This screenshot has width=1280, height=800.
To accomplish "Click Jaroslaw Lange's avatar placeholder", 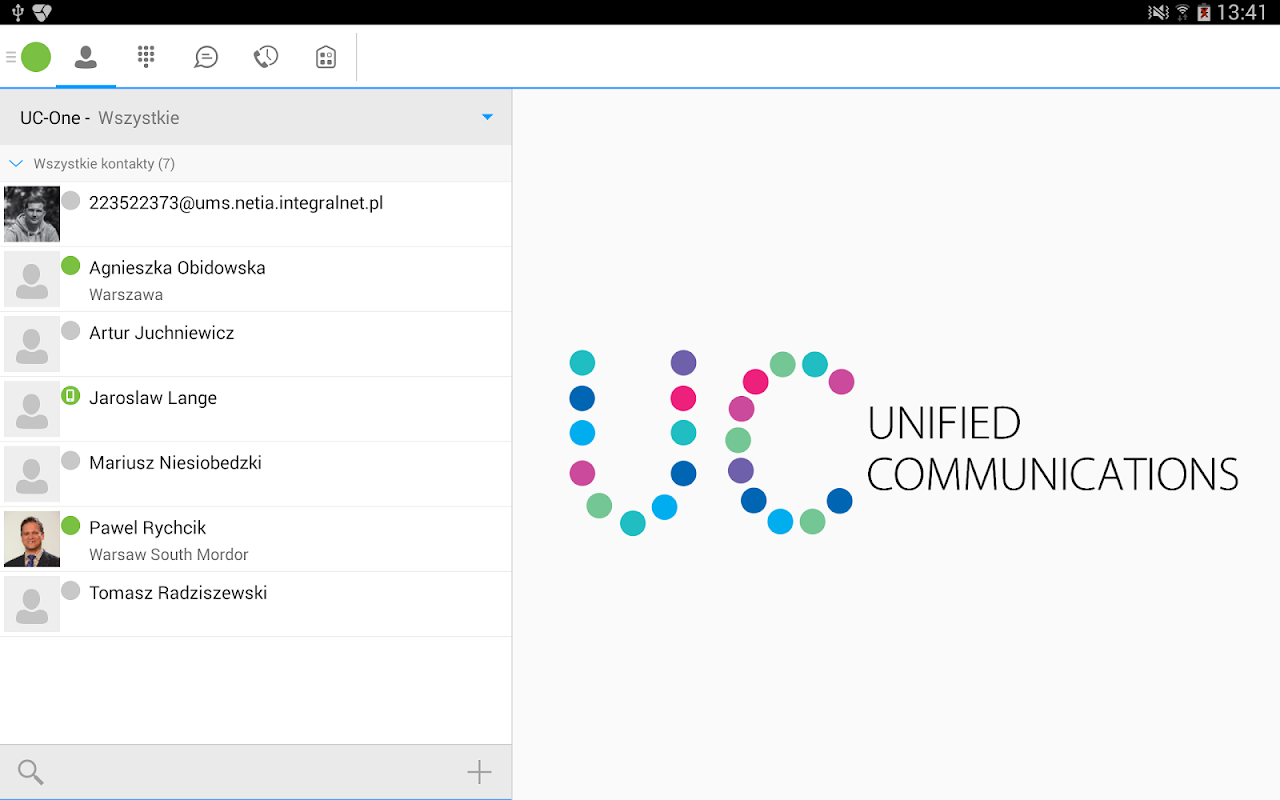I will (x=32, y=409).
